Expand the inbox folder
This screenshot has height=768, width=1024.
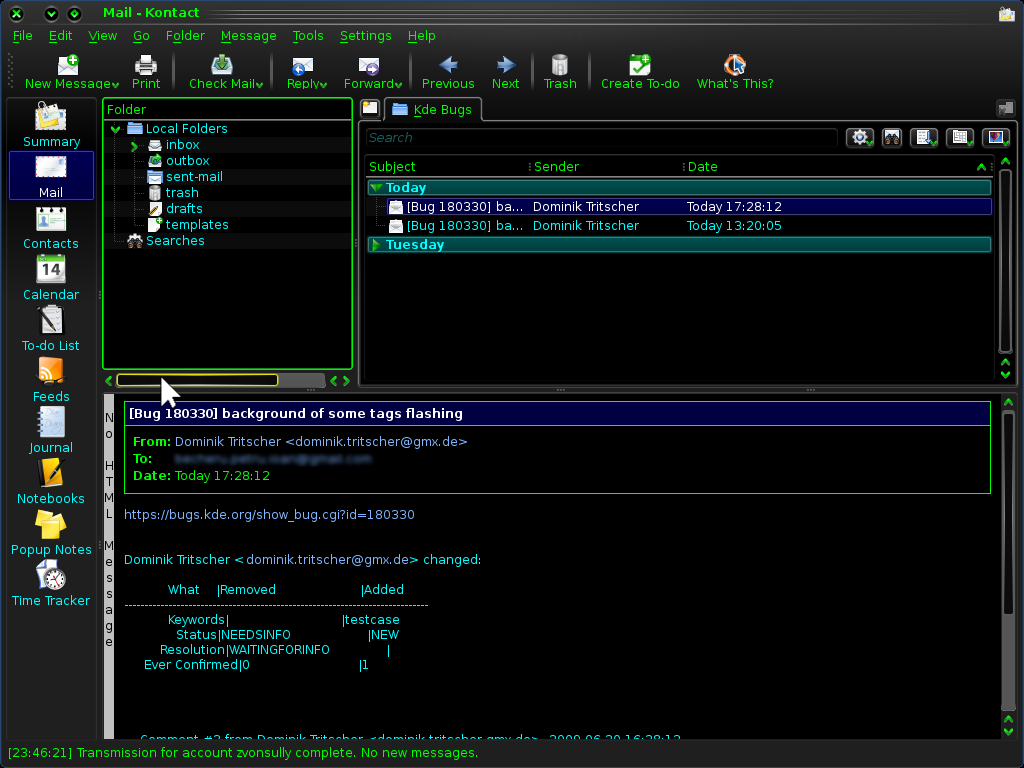pyautogui.click(x=134, y=146)
